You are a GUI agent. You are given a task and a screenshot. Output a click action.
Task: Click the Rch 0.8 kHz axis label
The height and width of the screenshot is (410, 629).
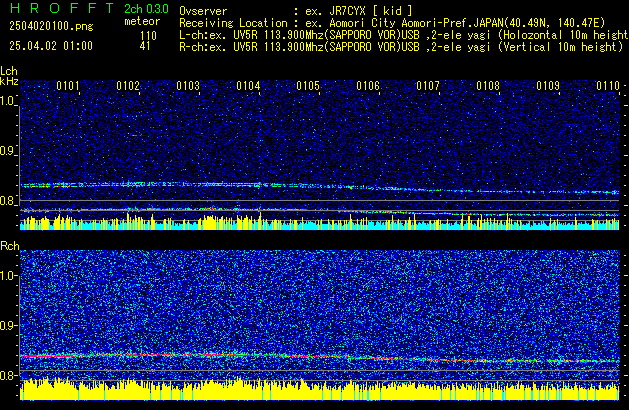point(8,375)
